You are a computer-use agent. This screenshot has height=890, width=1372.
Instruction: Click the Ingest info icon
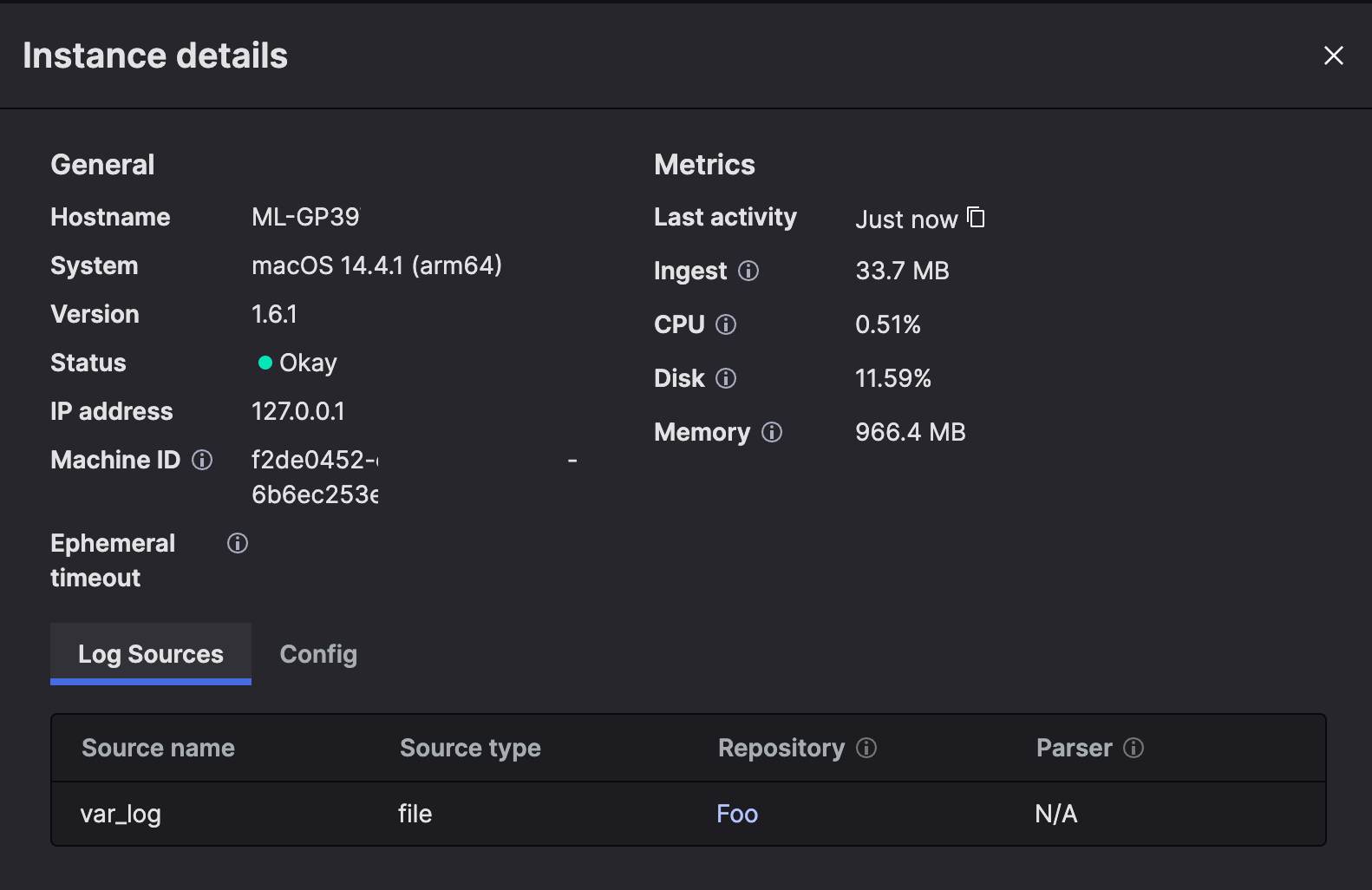748,271
